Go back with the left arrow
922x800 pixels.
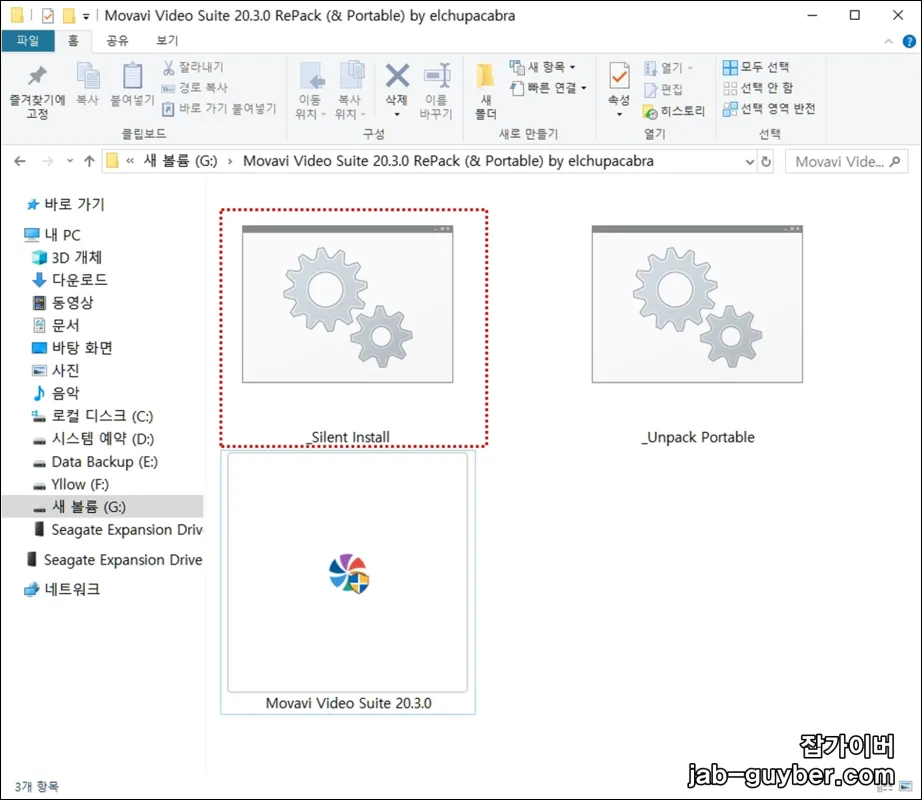tap(19, 161)
